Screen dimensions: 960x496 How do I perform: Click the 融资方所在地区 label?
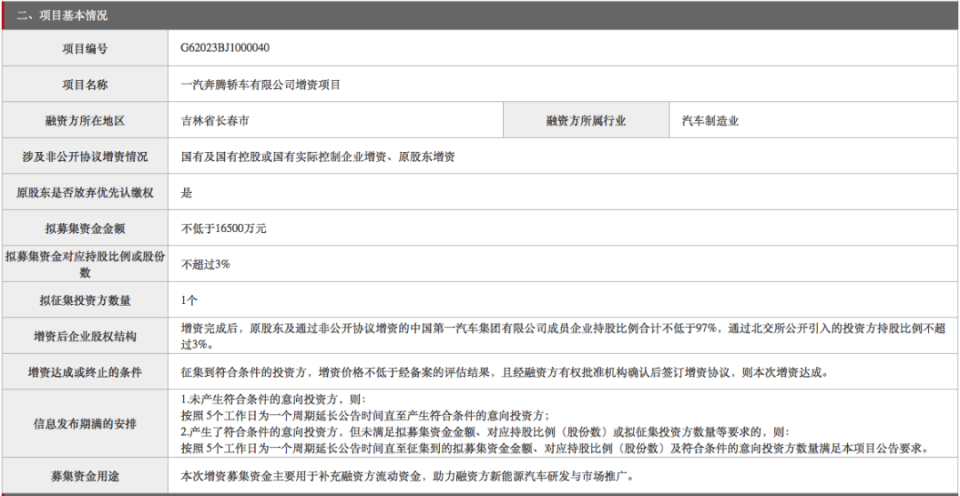pyautogui.click(x=85, y=121)
